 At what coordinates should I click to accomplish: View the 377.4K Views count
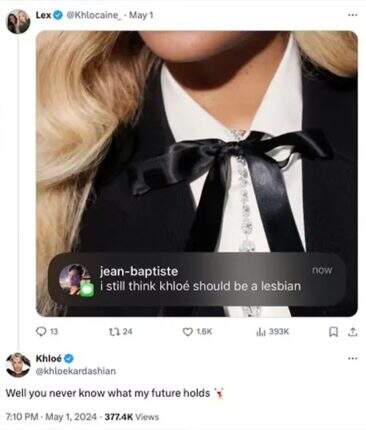coord(132,417)
